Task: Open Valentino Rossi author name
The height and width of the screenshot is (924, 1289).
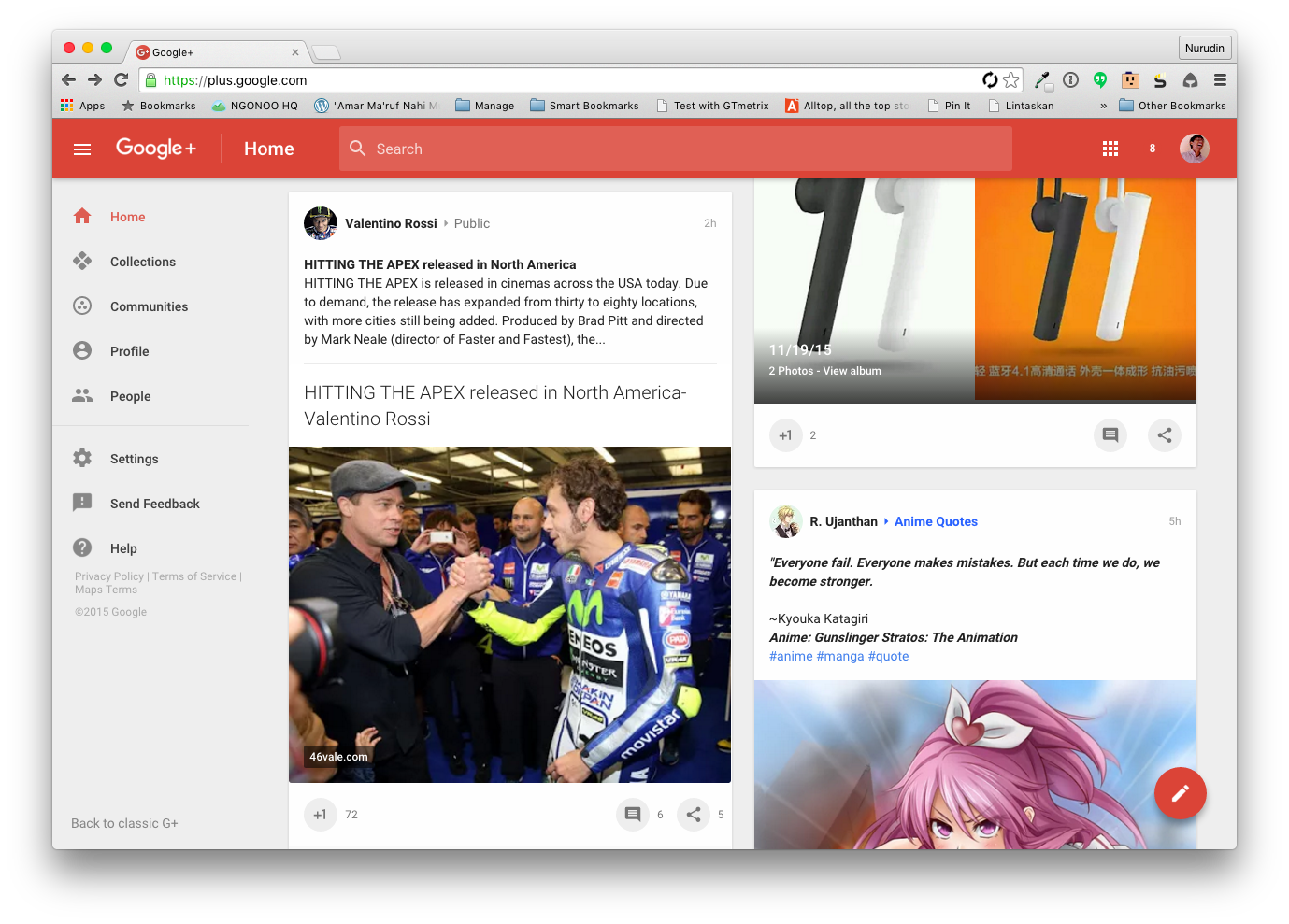Action: coord(391,223)
